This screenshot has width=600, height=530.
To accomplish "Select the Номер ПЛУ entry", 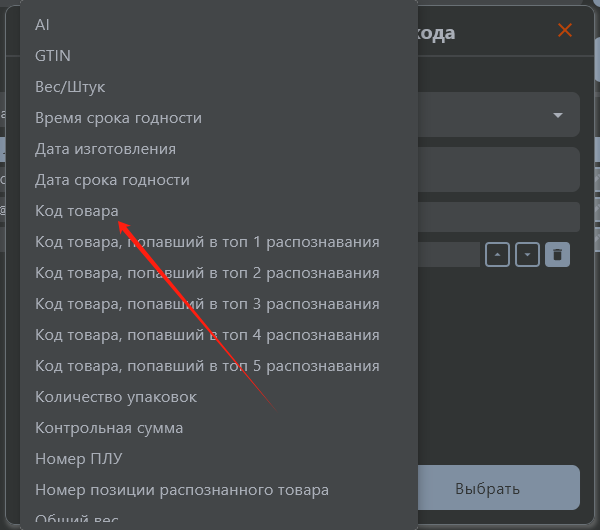I will click(78, 459).
